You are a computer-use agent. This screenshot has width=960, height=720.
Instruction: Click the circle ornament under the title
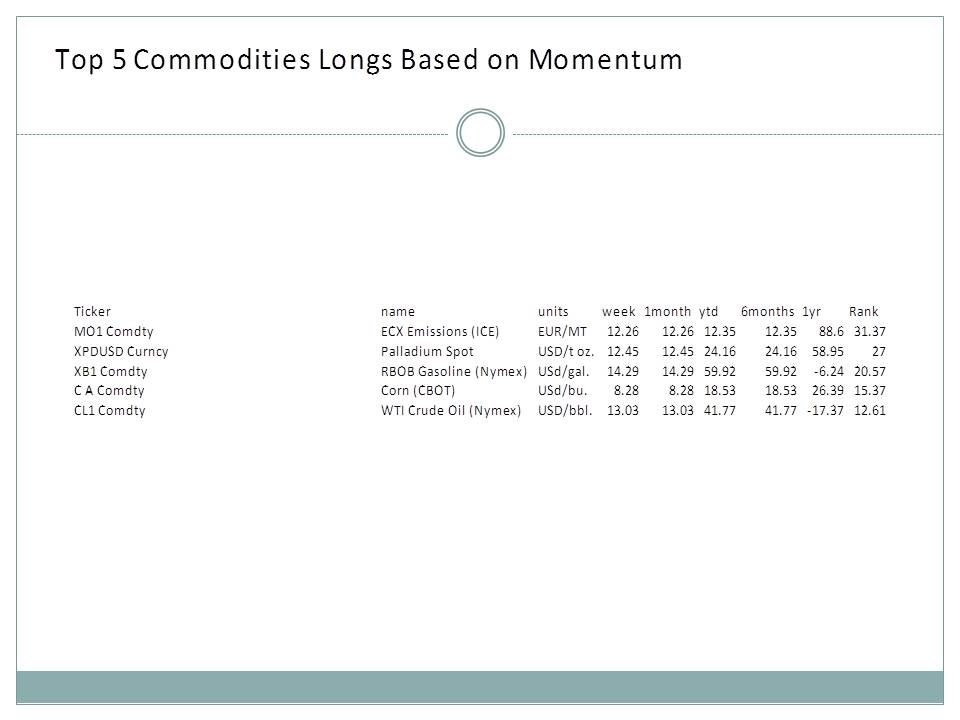pos(480,133)
